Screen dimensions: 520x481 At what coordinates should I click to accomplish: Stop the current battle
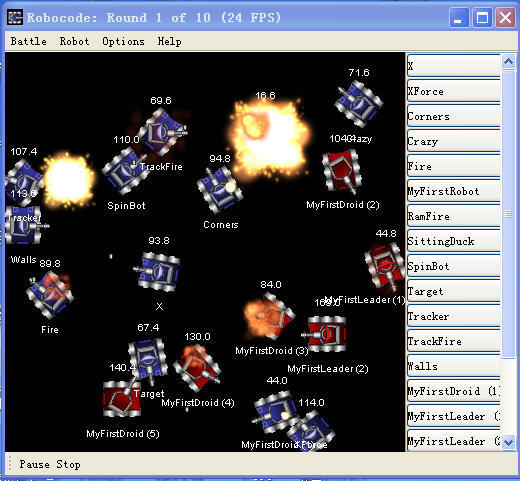coord(68,464)
